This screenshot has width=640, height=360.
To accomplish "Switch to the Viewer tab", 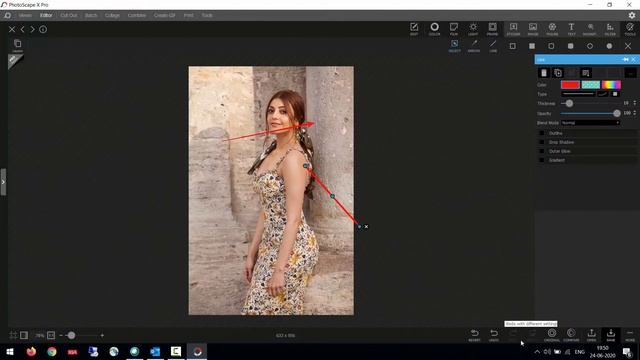I will point(25,15).
